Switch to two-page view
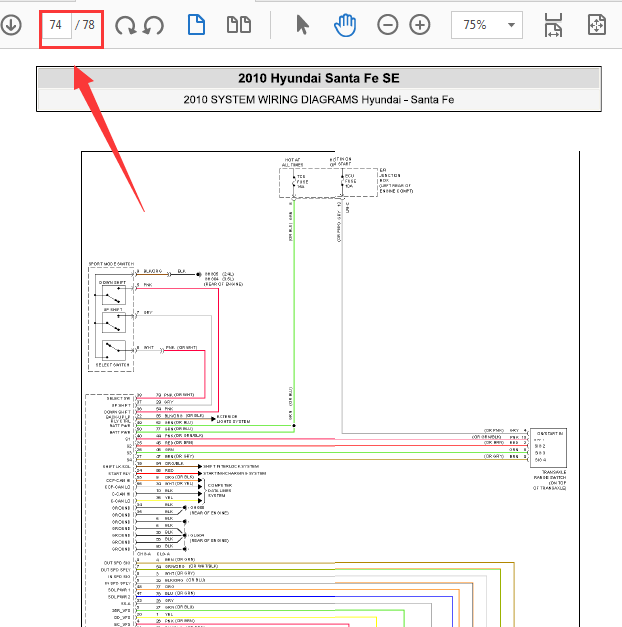Image resolution: width=622 pixels, height=627 pixels. [x=239, y=25]
